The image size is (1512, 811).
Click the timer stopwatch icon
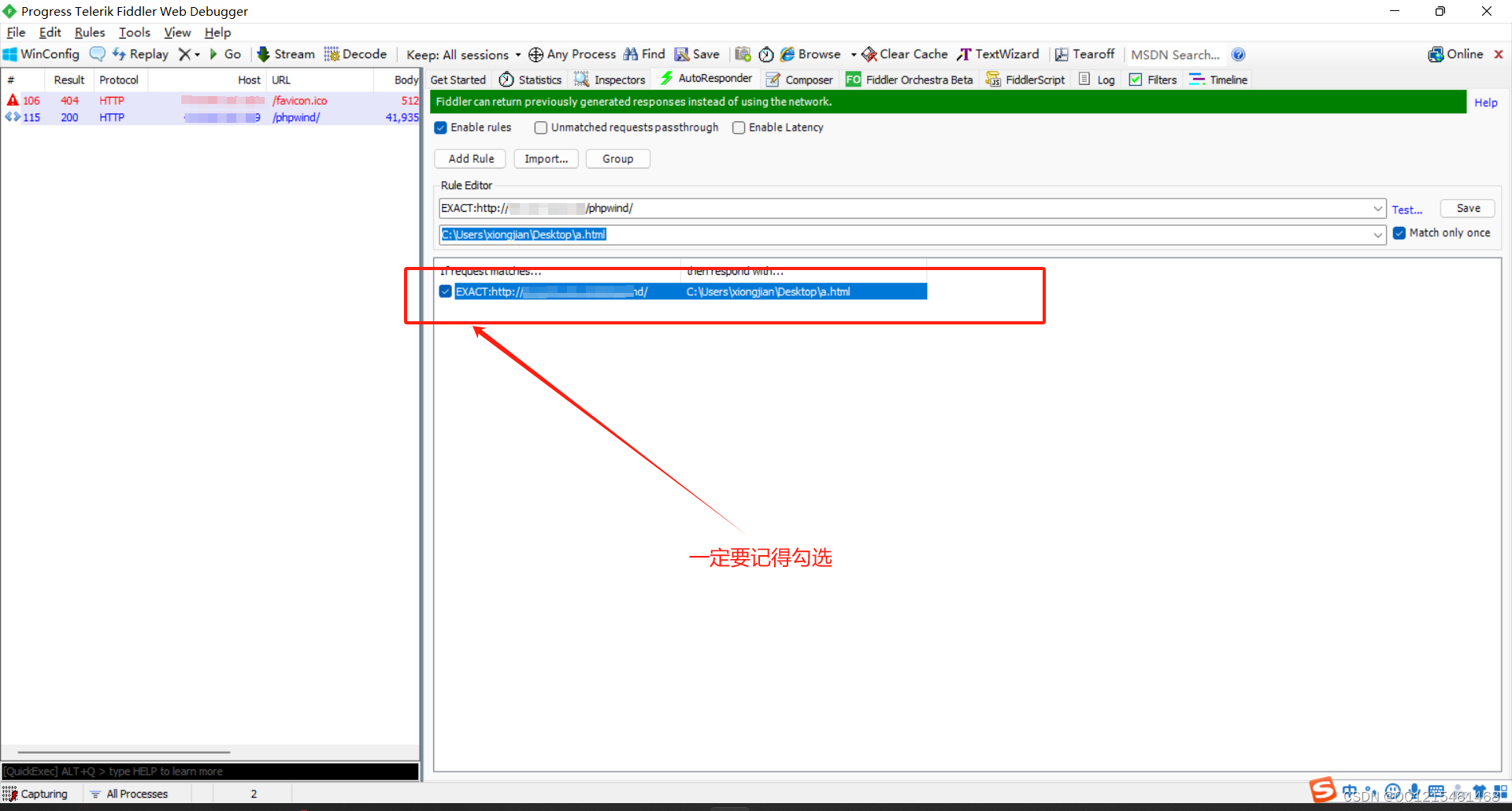coord(766,54)
